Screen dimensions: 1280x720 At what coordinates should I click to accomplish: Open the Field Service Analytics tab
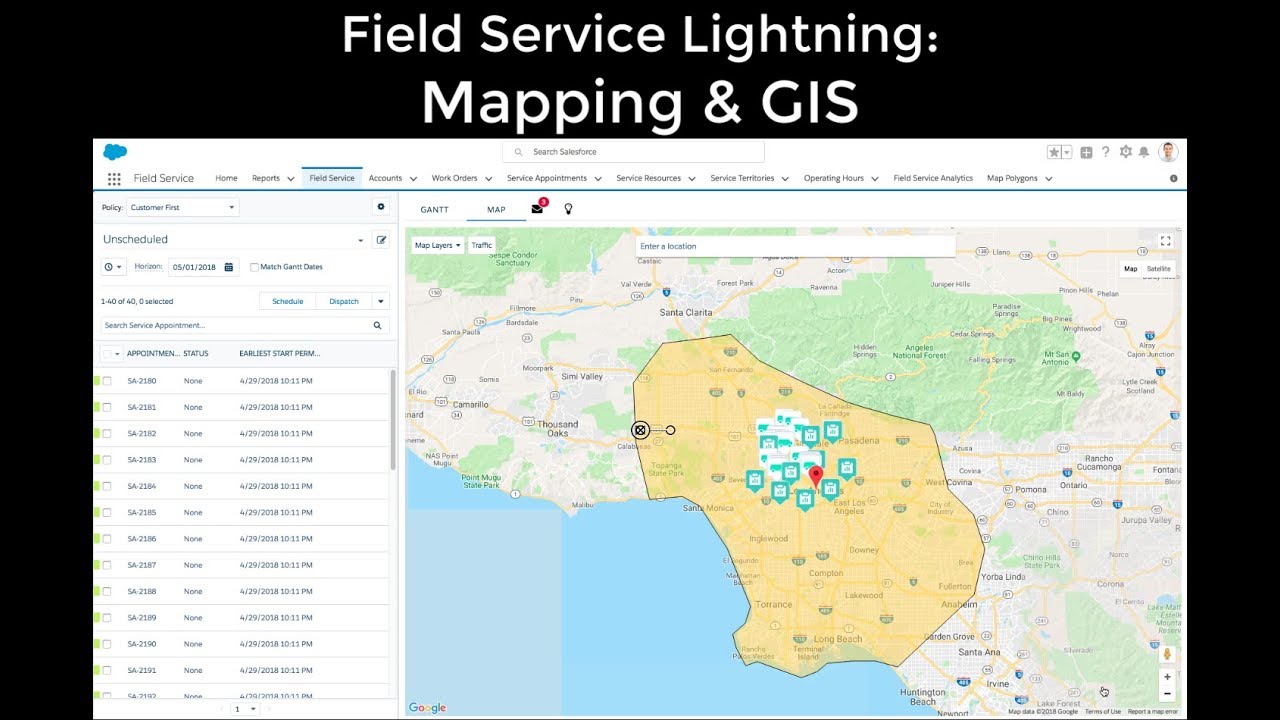933,178
